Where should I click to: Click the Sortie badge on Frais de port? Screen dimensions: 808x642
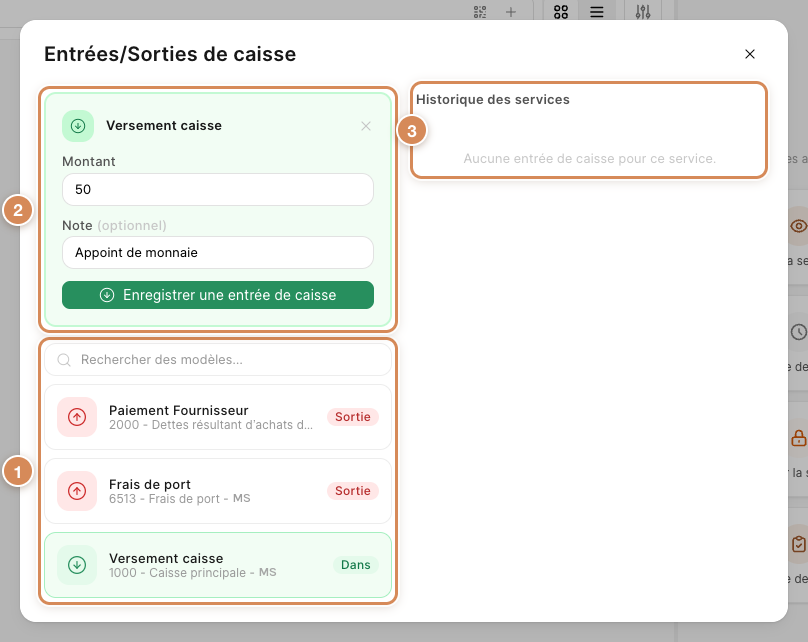pos(353,491)
